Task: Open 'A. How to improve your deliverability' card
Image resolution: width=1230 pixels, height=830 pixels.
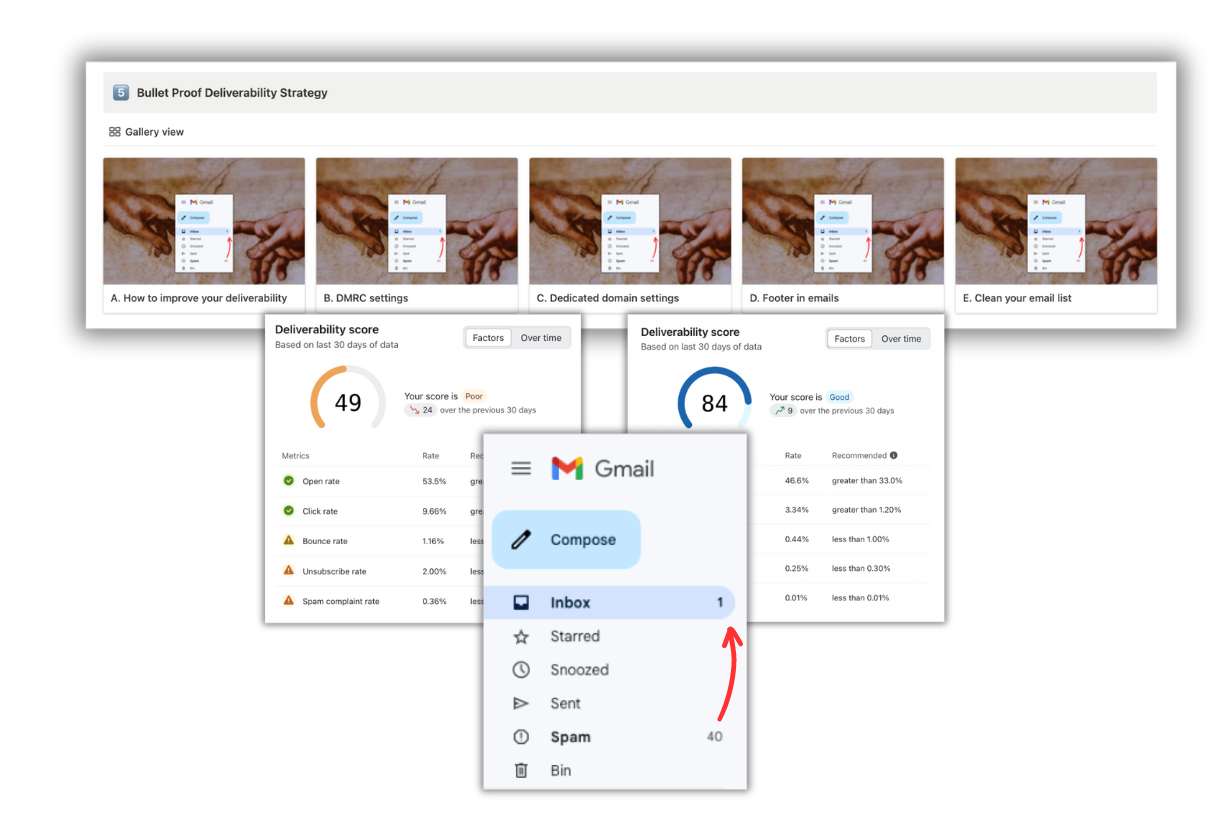Action: [x=204, y=235]
